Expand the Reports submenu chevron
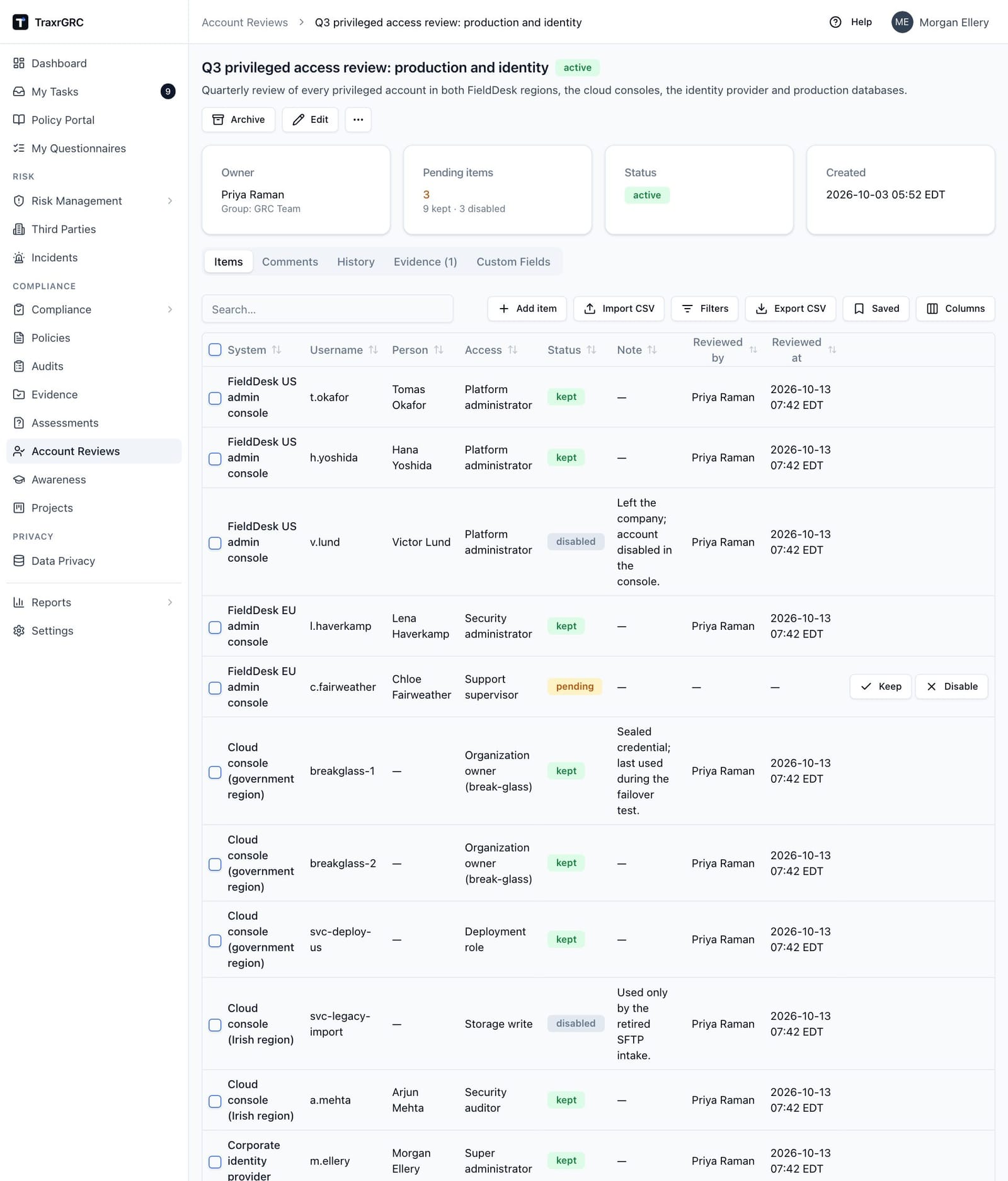 pos(169,602)
